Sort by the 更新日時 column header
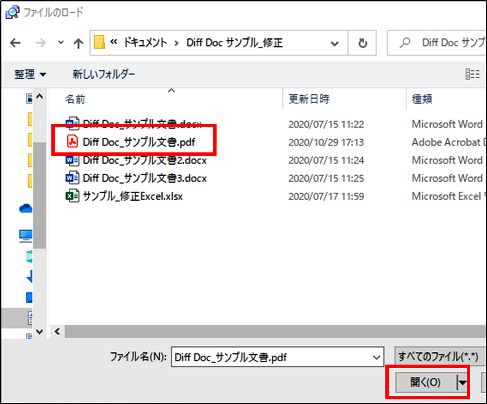This screenshot has width=487, height=404. pos(309,99)
